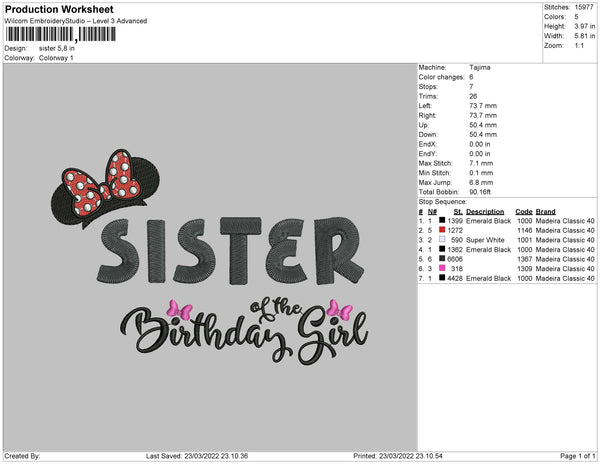The height and width of the screenshot is (464, 600).
Task: Click stitch count '1272' in stop 2
Action: (x=455, y=230)
